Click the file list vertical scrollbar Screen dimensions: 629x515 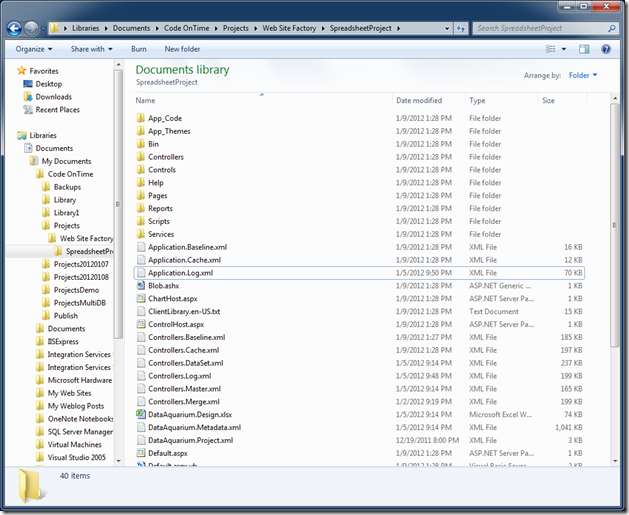pos(615,225)
